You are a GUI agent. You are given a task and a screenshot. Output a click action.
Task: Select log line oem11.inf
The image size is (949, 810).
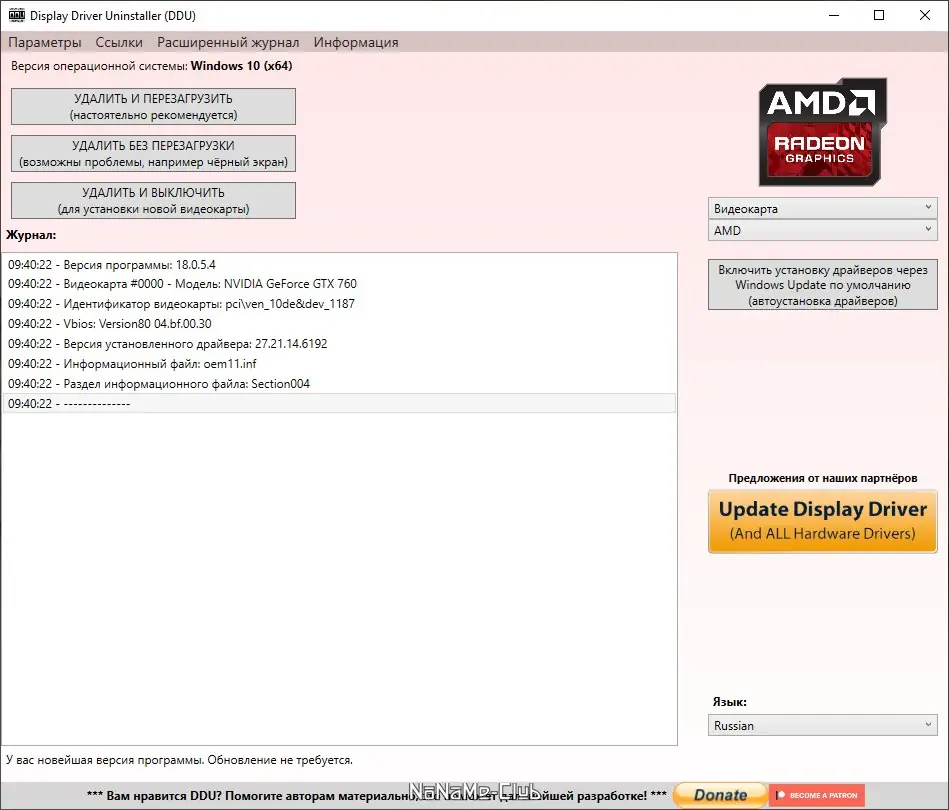[339, 363]
